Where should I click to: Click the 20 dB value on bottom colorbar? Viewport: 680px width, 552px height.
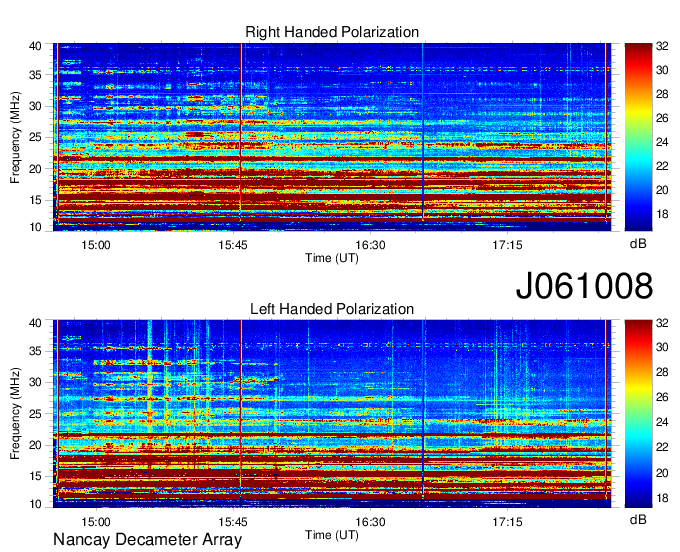tap(662, 473)
